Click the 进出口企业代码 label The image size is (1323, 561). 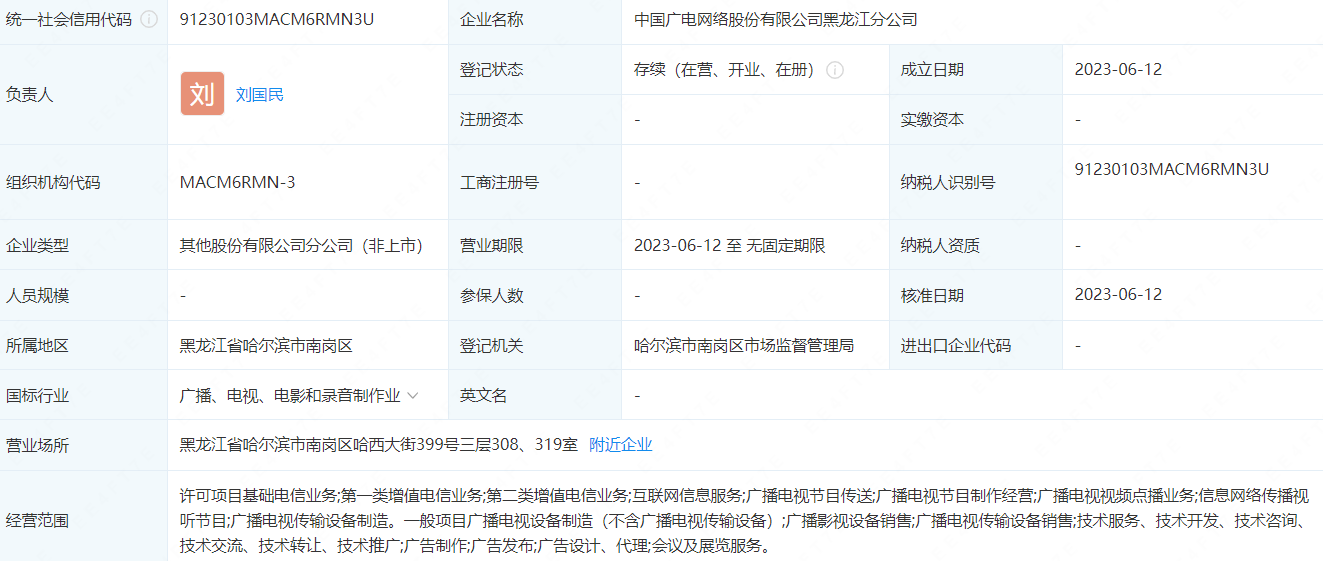[x=956, y=346]
